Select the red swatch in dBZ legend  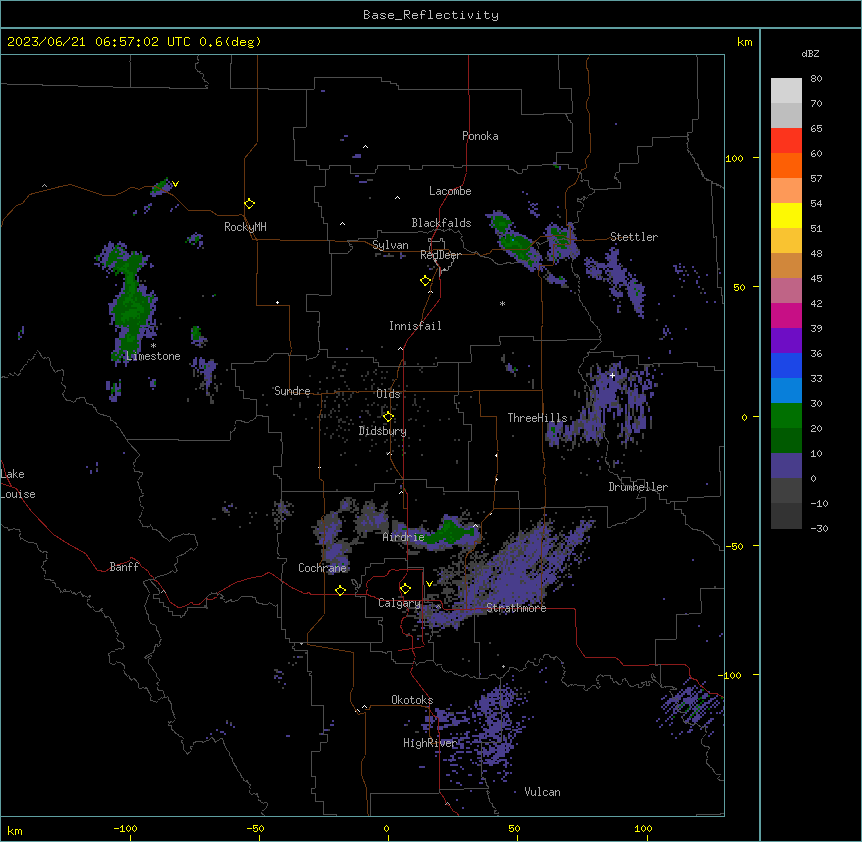tap(786, 141)
